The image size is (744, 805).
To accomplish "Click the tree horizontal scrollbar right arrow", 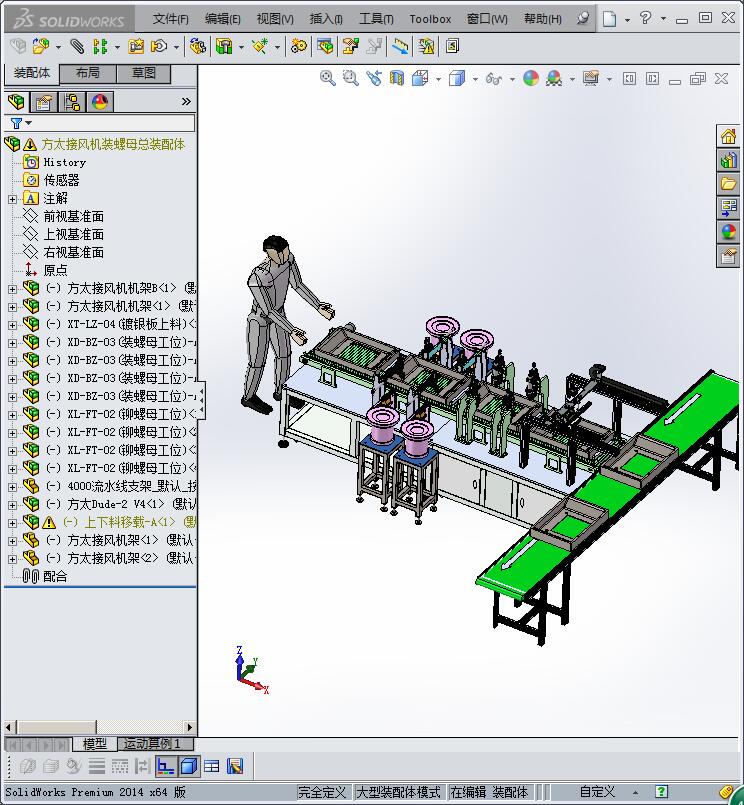I will [190, 727].
